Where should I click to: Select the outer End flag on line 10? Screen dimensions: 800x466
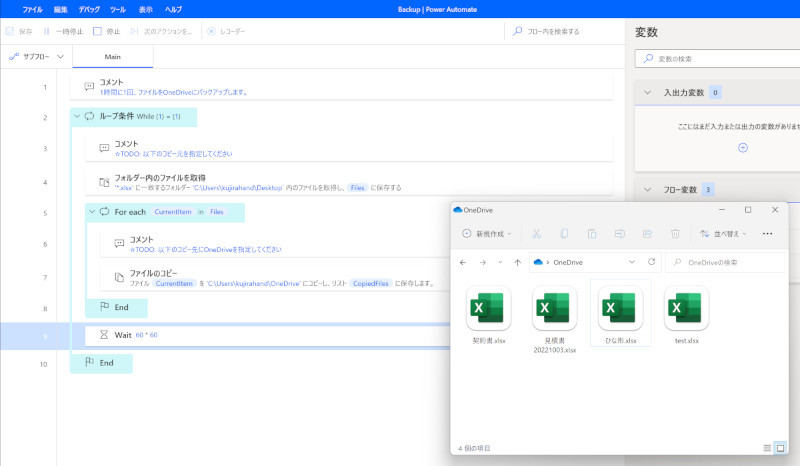pyautogui.click(x=89, y=362)
